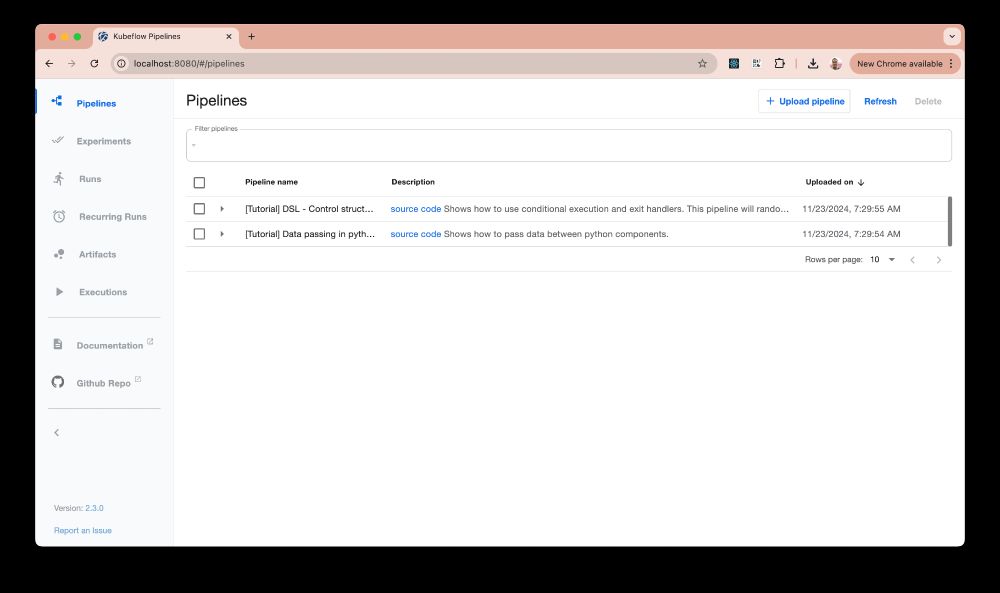Click the Executions play-arrow icon
Viewport: 1000px width, 593px height.
[x=59, y=291]
